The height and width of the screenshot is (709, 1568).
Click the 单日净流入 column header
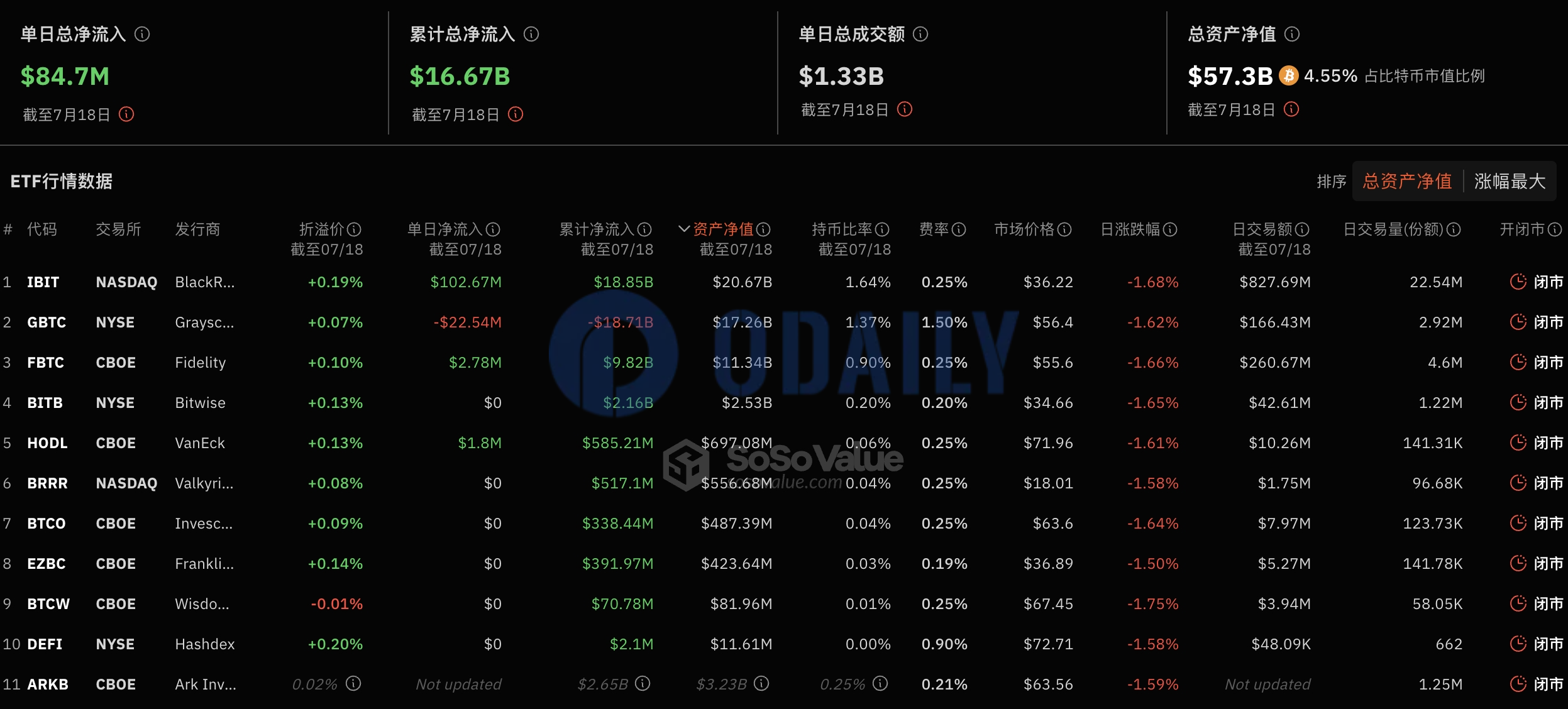pyautogui.click(x=446, y=229)
